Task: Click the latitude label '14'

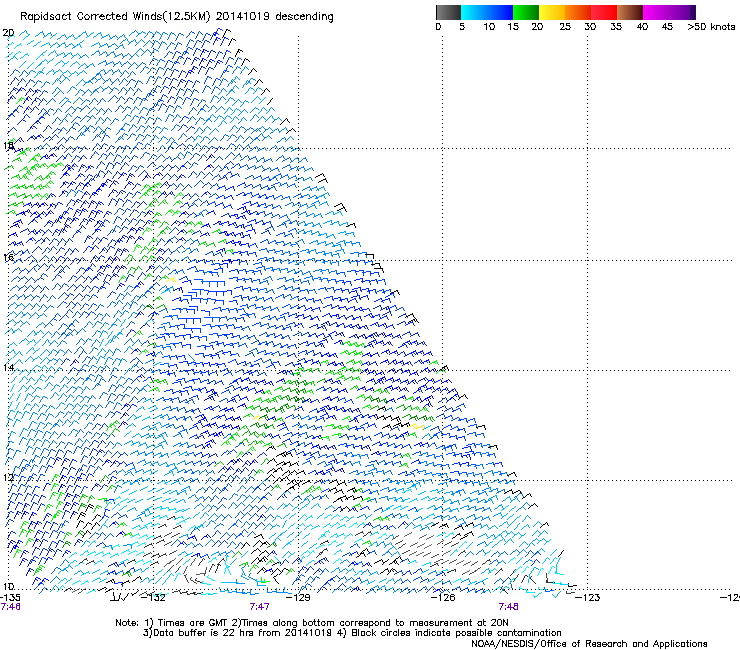Action: pyautogui.click(x=8, y=368)
